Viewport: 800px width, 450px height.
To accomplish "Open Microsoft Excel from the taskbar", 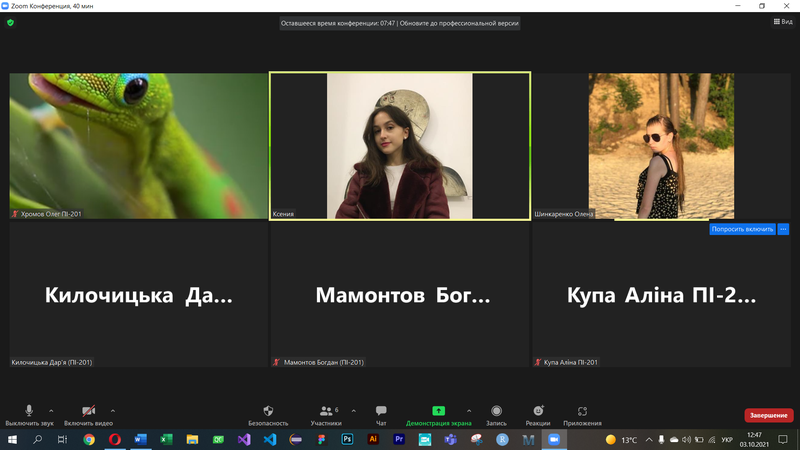I will click(x=166, y=439).
